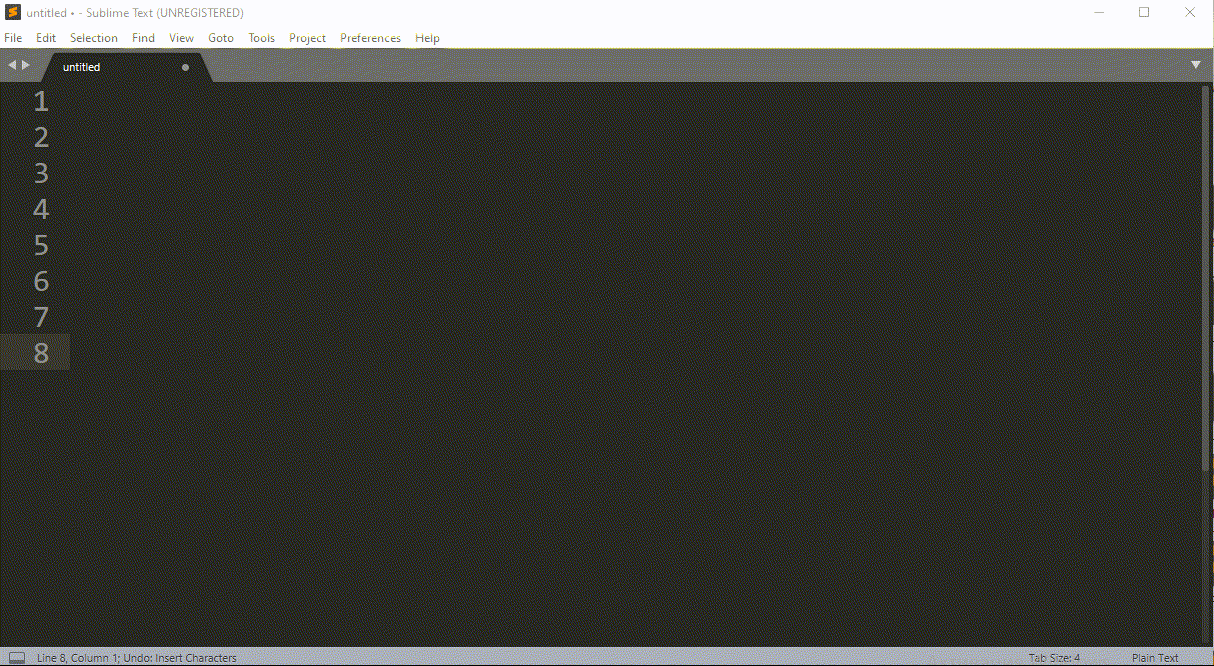
Task: Select the untitled tab
Action: [125, 67]
